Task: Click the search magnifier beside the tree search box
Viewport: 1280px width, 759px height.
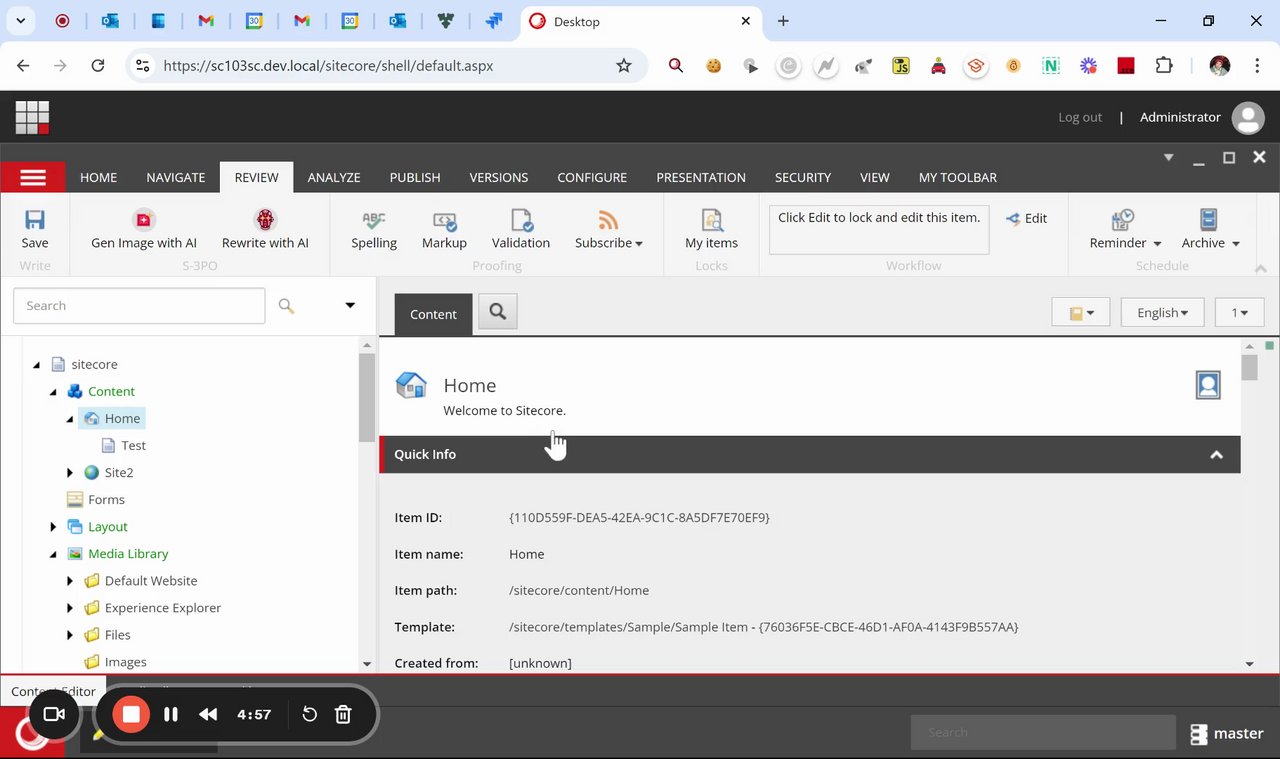Action: tap(287, 306)
